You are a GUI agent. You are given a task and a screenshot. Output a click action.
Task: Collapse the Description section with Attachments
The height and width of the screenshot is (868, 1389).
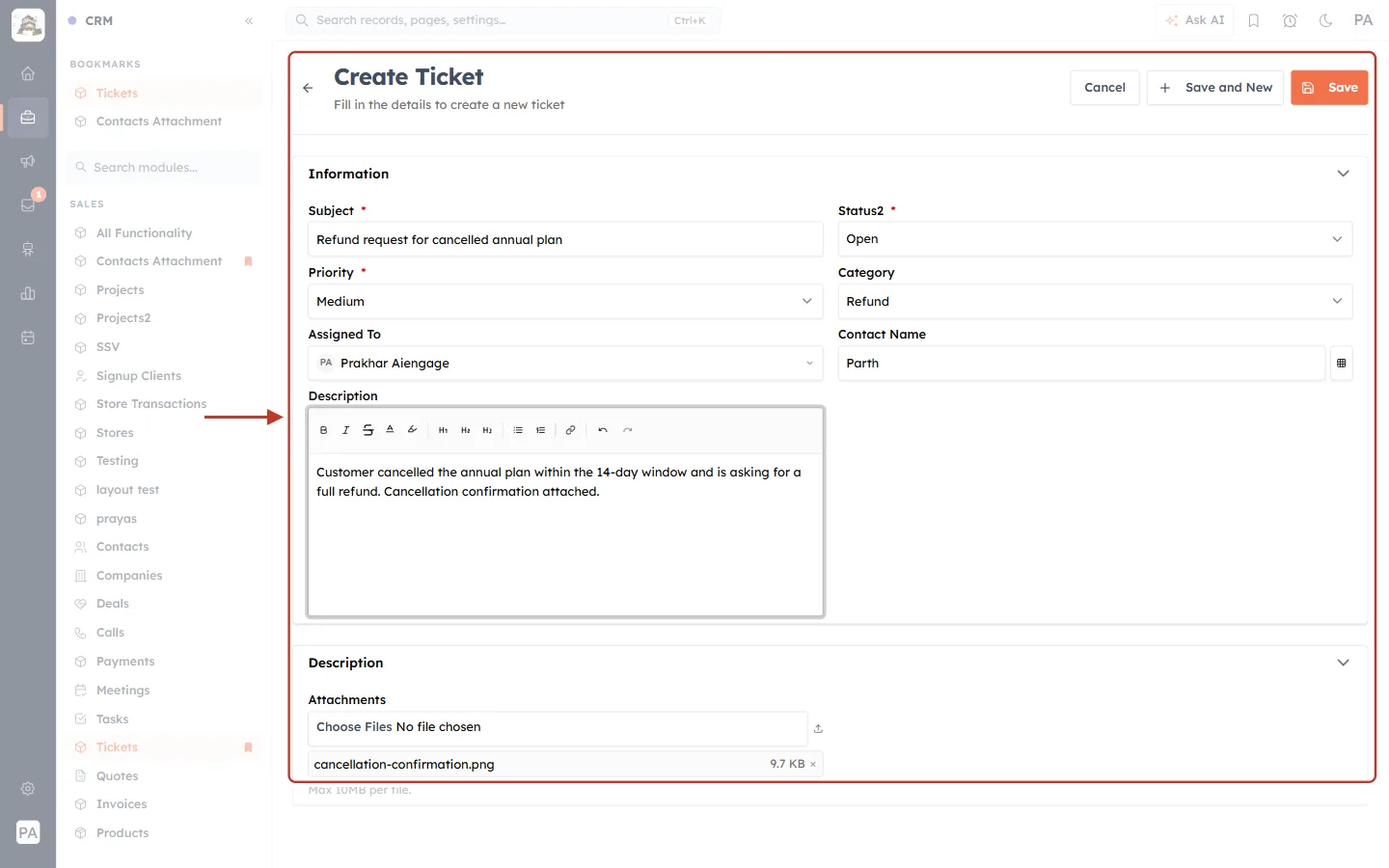(1343, 663)
